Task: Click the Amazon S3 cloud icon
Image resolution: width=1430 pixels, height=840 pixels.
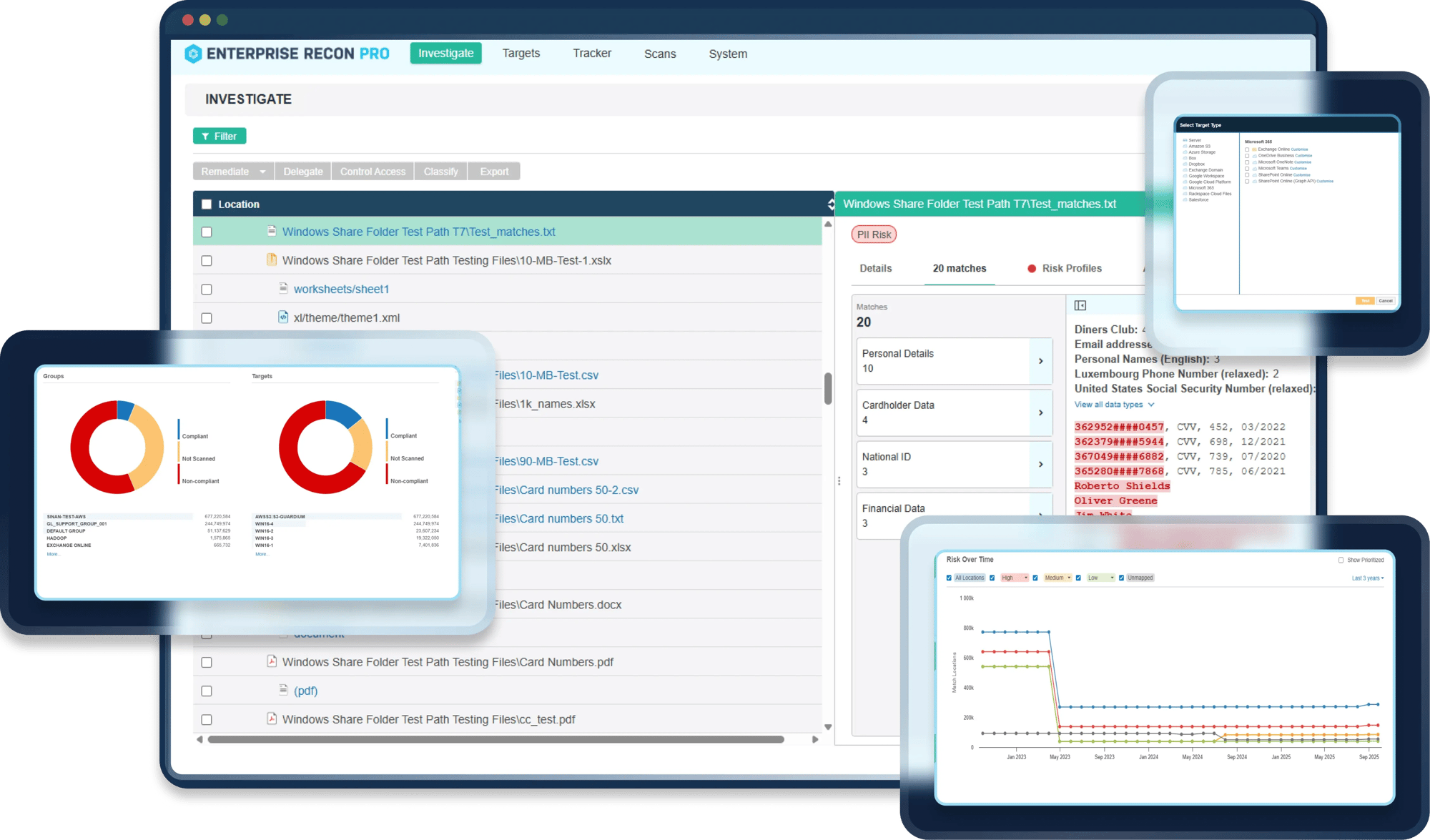Action: 1185,147
